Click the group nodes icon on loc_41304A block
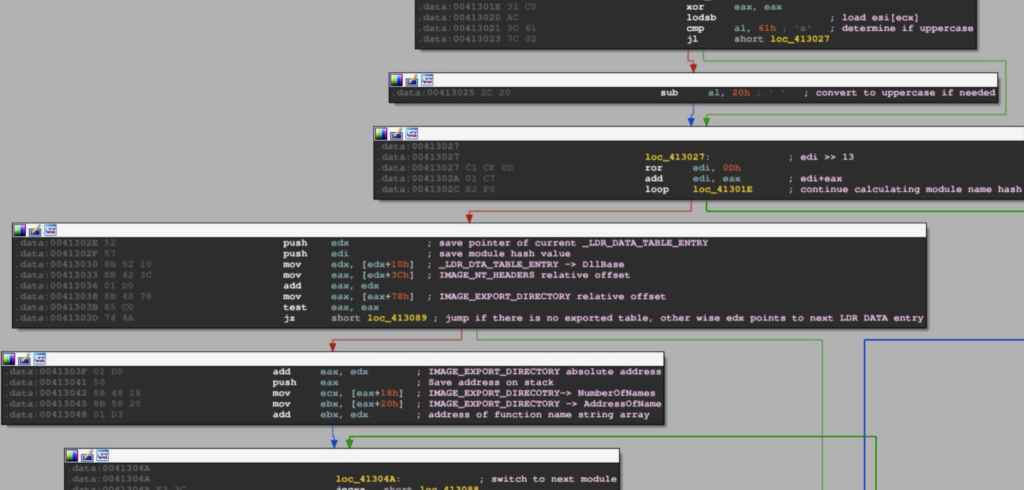The width and height of the screenshot is (1024, 490). 102,455
